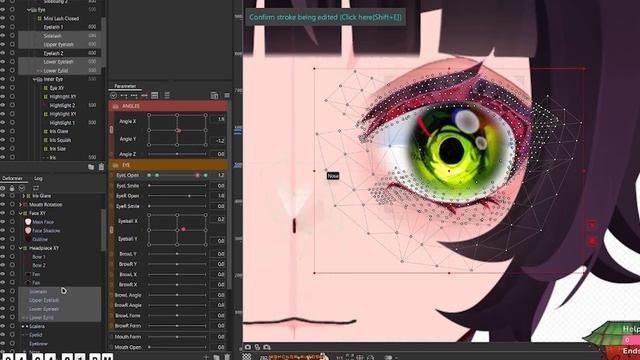Click the add parameter plus icon at bottom
The image size is (640, 360).
click(206, 357)
